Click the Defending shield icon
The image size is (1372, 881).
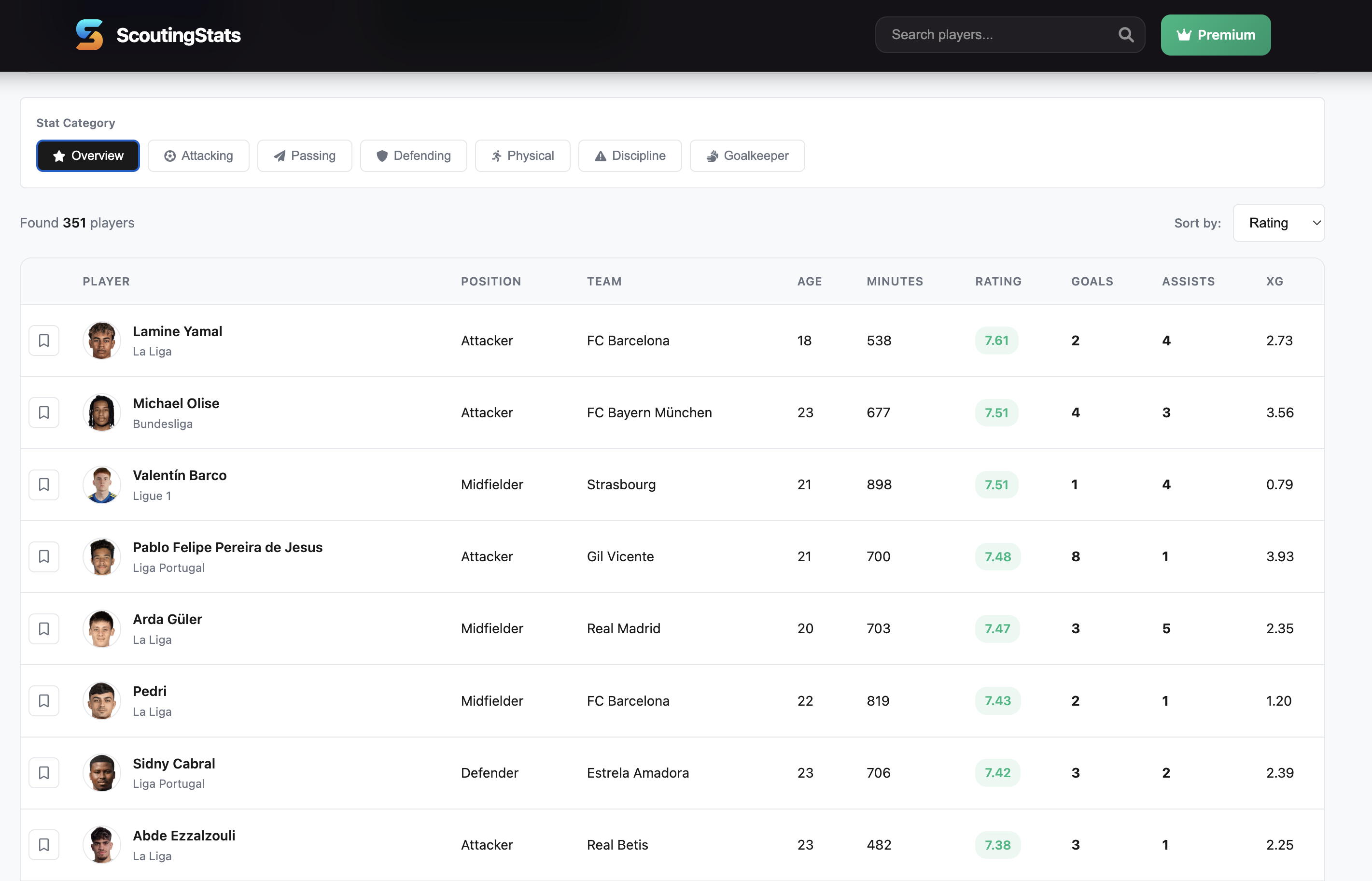pos(381,156)
